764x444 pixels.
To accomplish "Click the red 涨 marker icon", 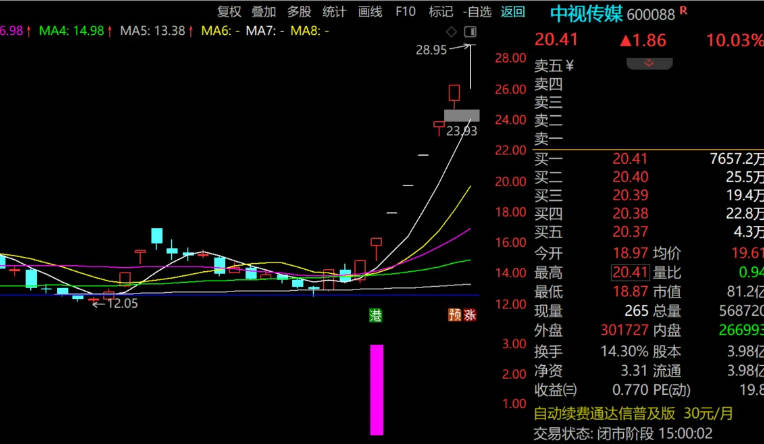I will pyautogui.click(x=470, y=315).
